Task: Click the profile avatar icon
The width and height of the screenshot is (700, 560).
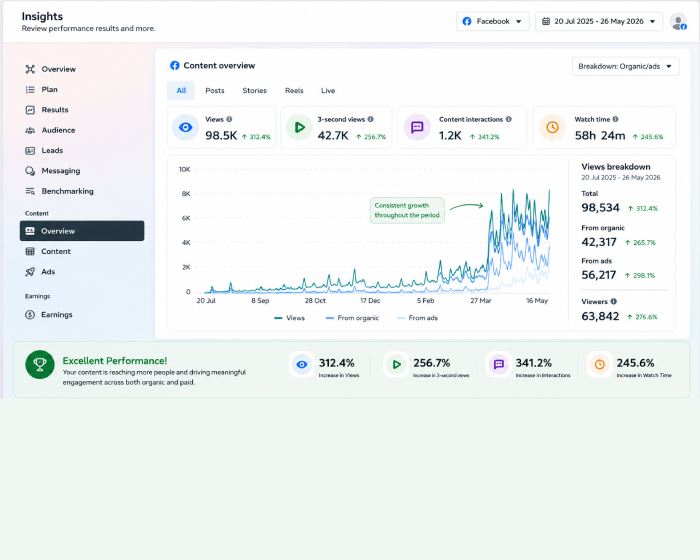Action: [678, 21]
